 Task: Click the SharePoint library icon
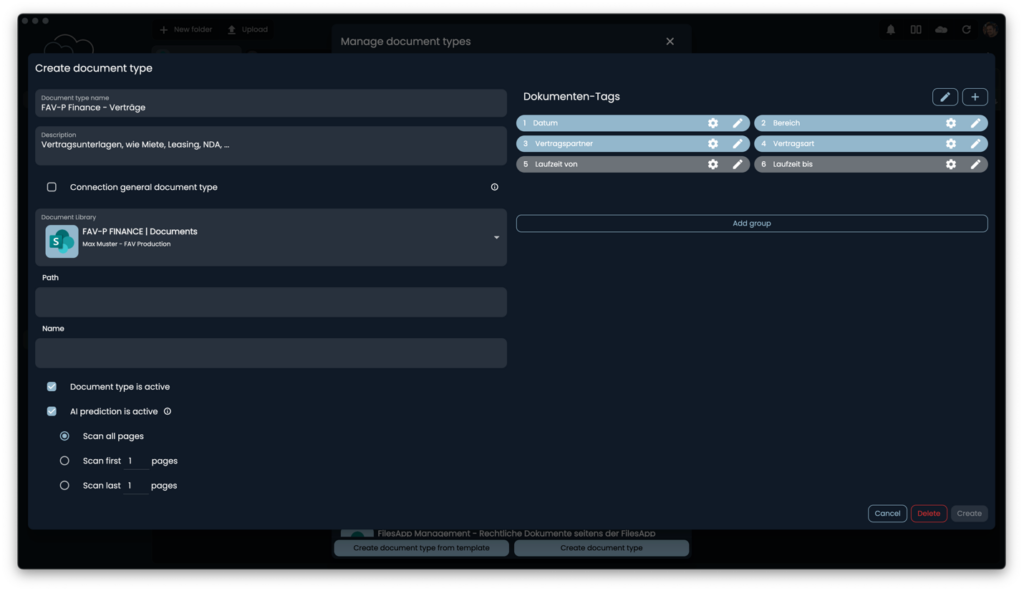(x=61, y=241)
